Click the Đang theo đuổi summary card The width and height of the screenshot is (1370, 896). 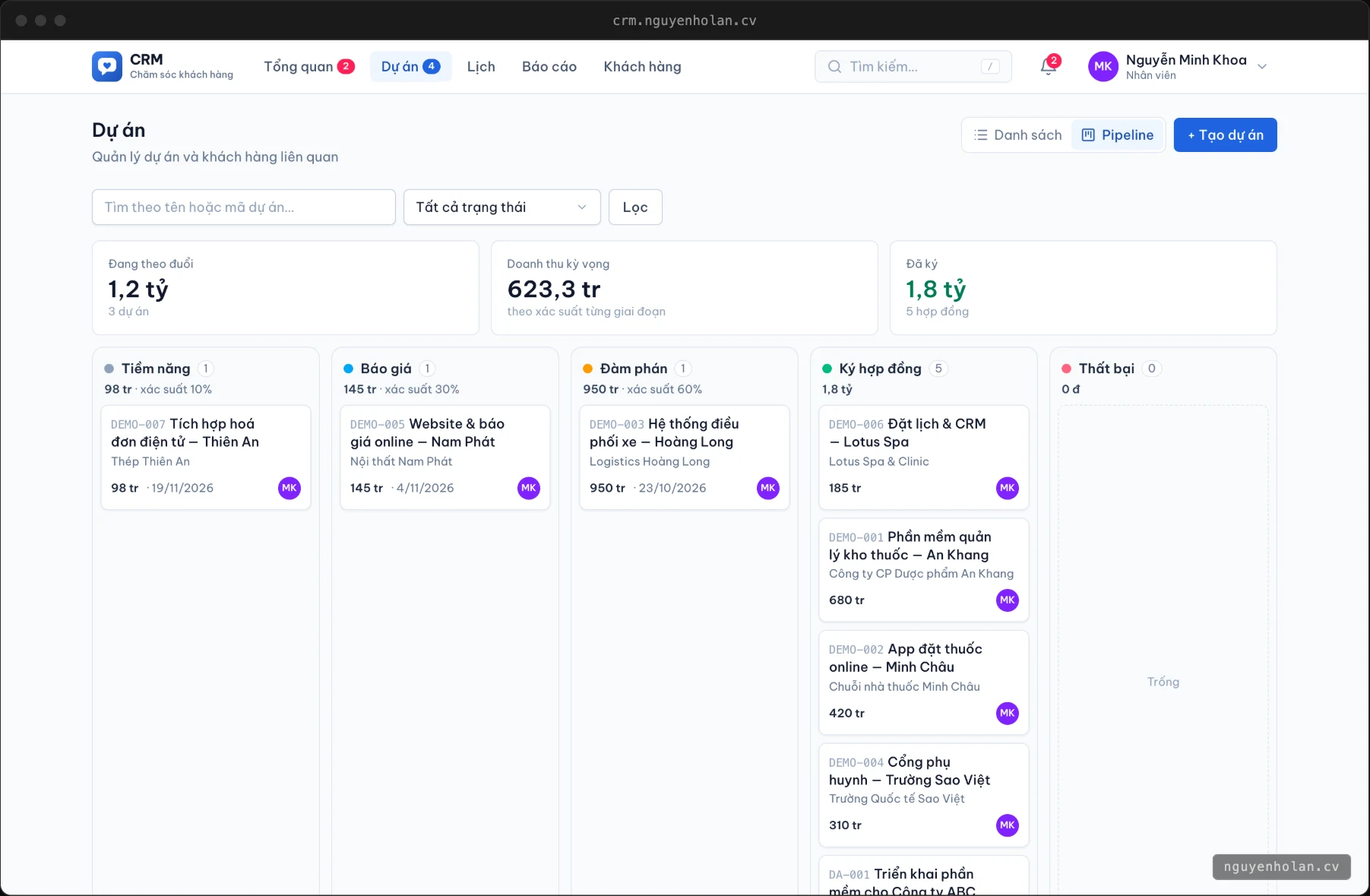pos(286,288)
